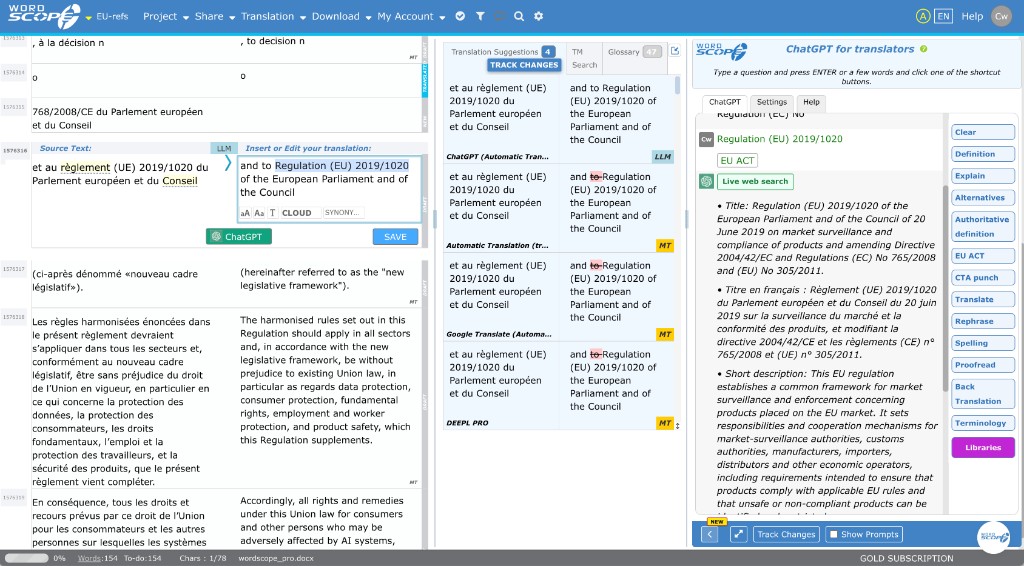The height and width of the screenshot is (566, 1024).
Task: Switch to Translation Suggestions tab
Action: pyautogui.click(x=494, y=52)
